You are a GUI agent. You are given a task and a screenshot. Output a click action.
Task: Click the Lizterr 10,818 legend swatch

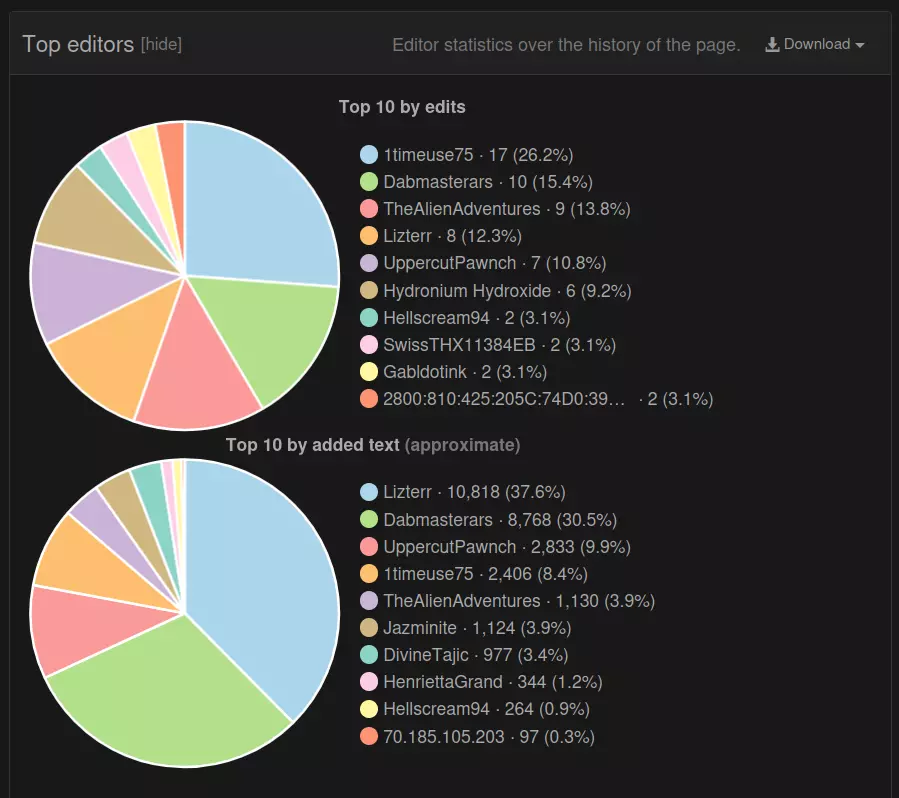point(369,492)
